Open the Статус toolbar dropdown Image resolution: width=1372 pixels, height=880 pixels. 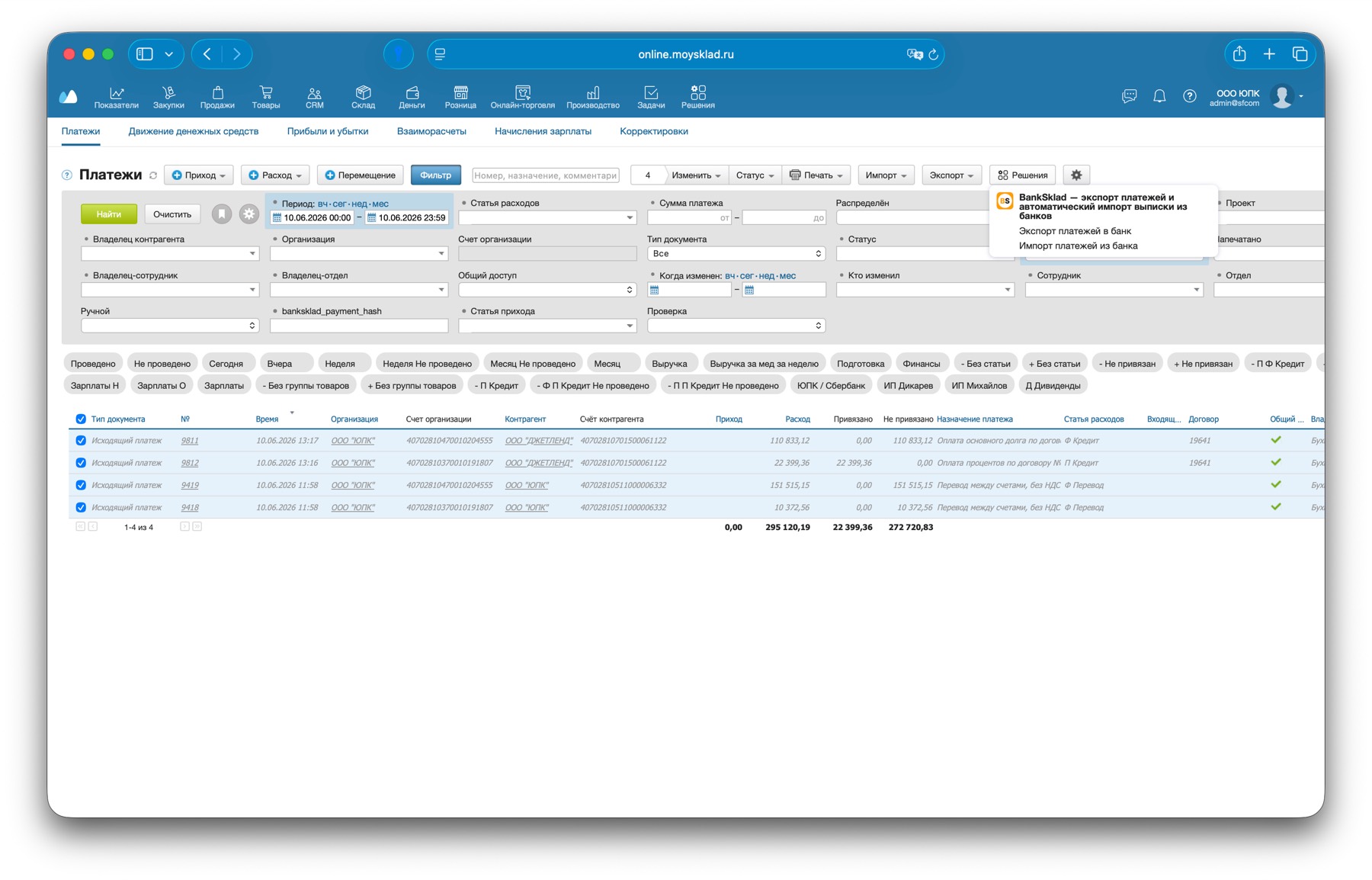755,175
